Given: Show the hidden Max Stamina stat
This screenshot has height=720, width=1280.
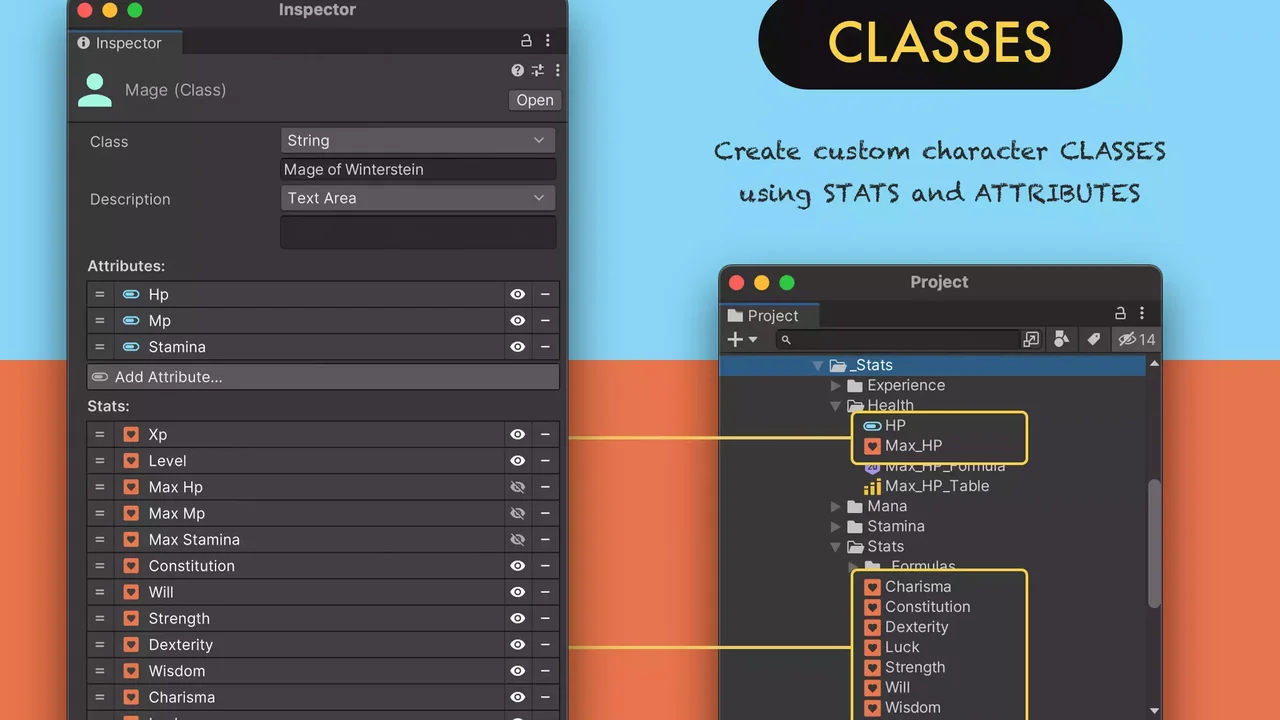Looking at the screenshot, I should (x=517, y=539).
